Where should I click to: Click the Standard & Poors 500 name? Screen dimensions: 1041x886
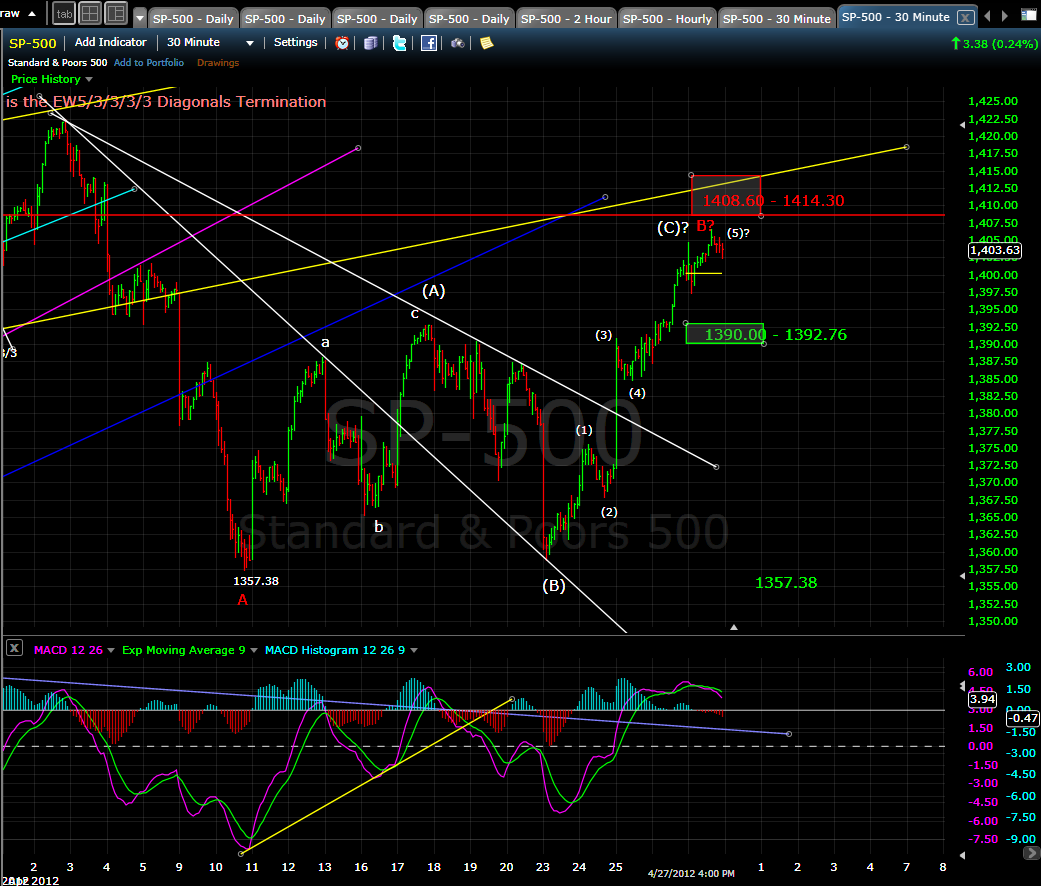(x=57, y=62)
